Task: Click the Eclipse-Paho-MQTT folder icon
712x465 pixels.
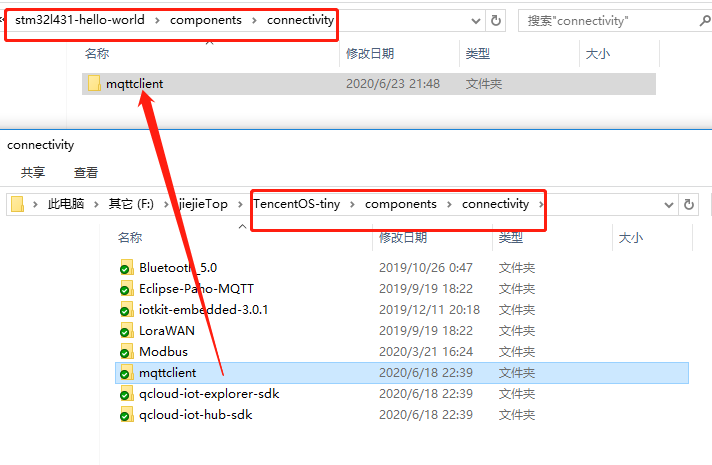Action: pyautogui.click(x=126, y=289)
